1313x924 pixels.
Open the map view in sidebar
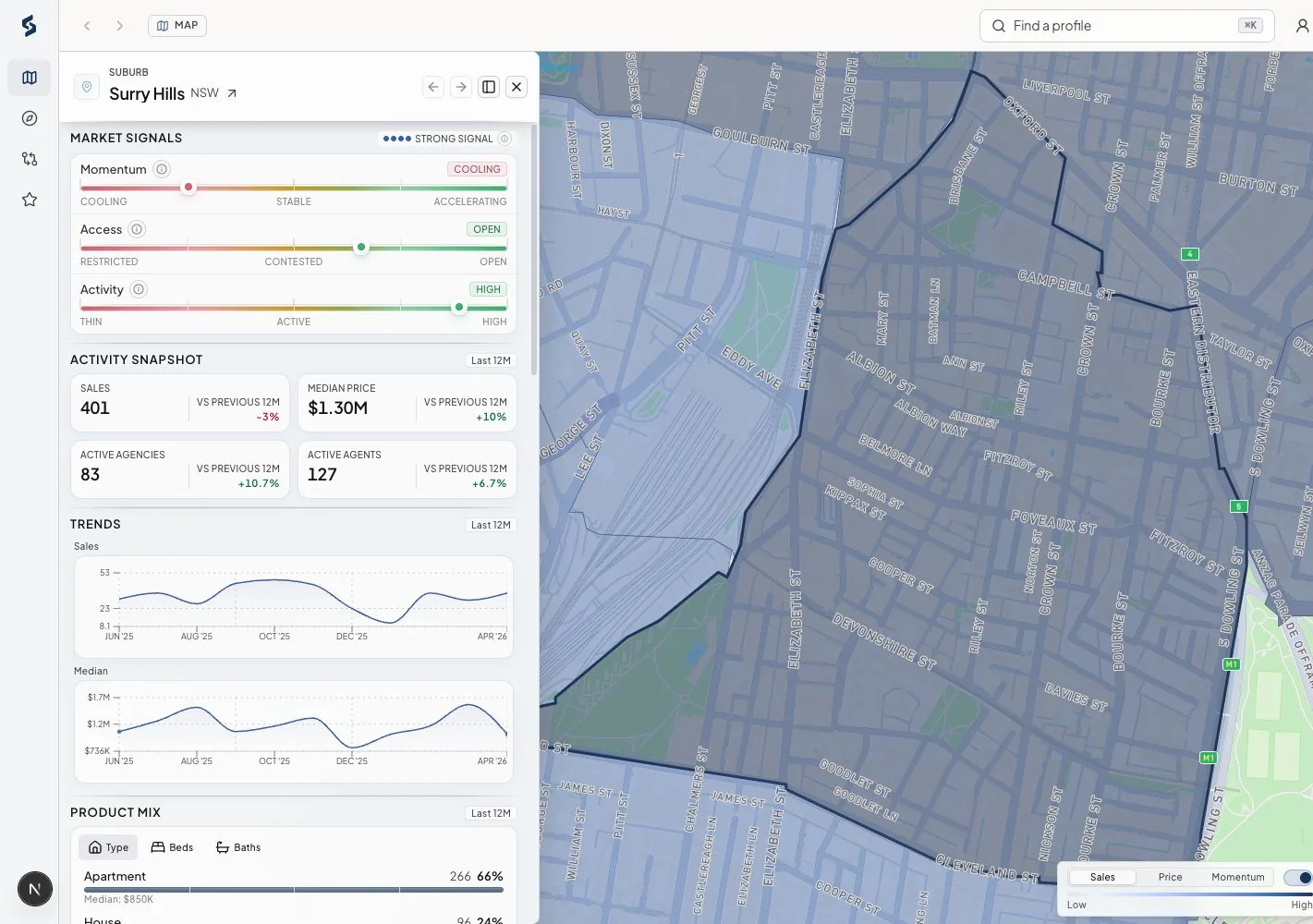coord(30,78)
